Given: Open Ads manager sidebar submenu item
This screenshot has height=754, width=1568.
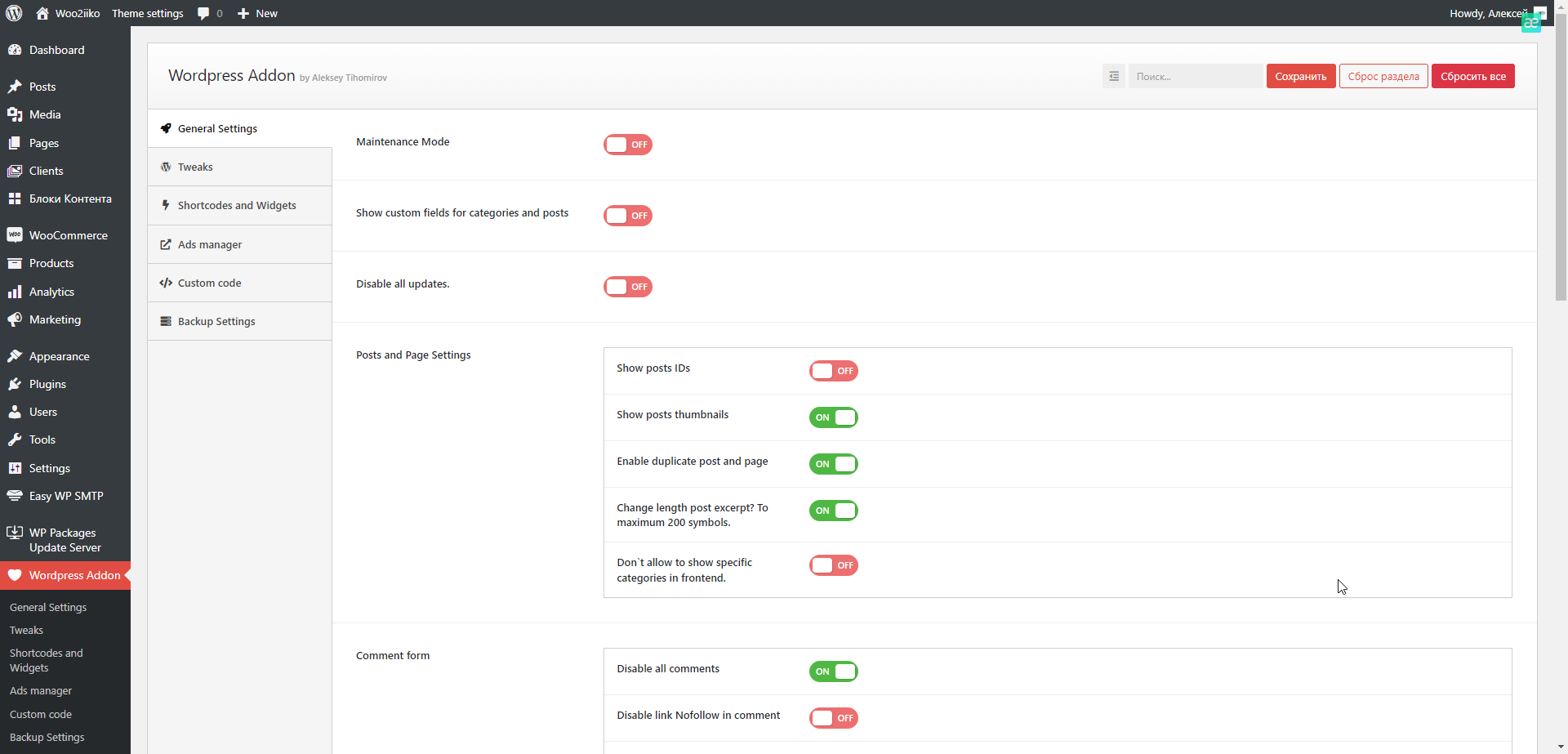Looking at the screenshot, I should 41,690.
